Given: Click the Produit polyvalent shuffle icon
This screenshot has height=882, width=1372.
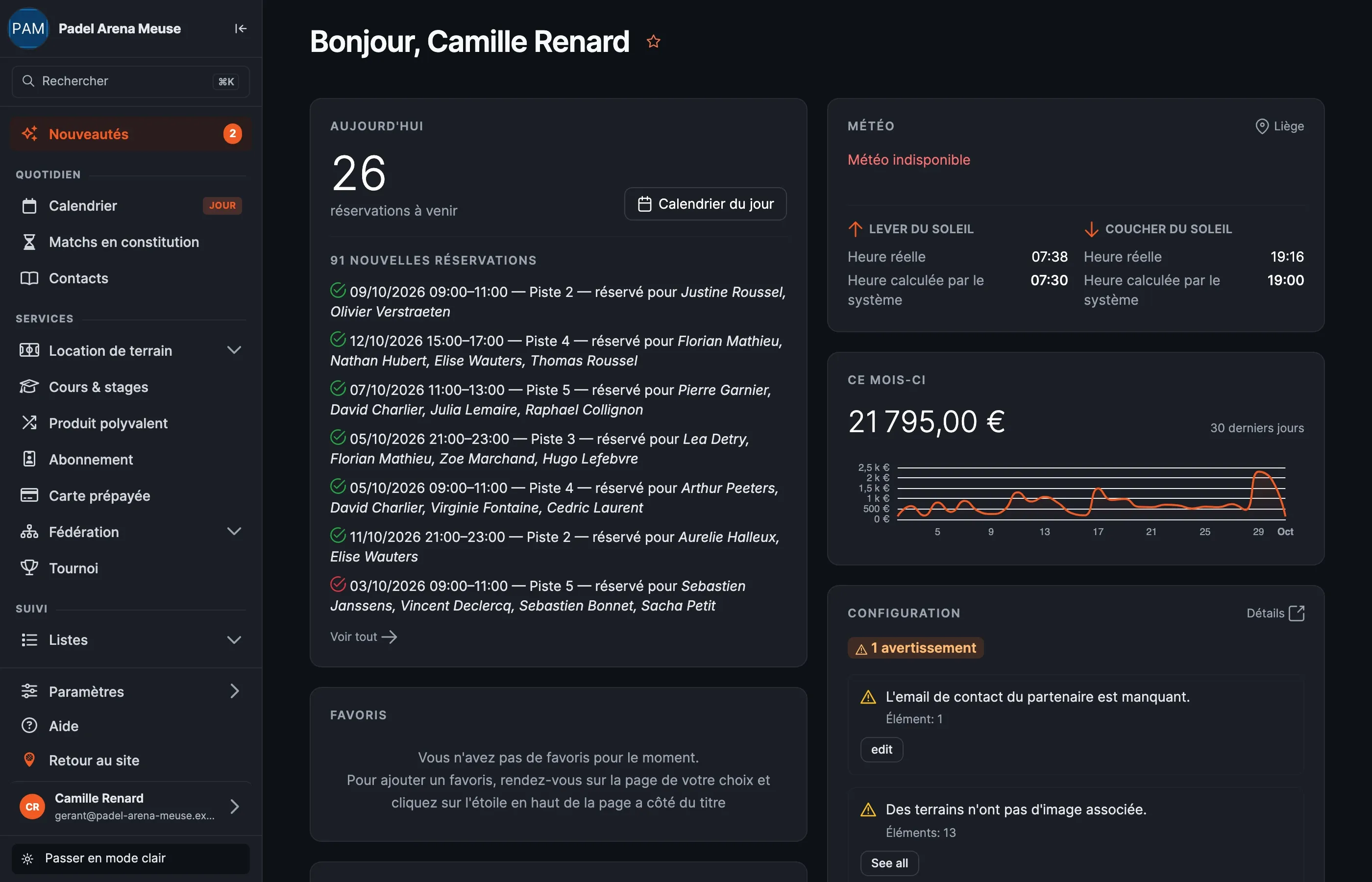Looking at the screenshot, I should tap(29, 423).
